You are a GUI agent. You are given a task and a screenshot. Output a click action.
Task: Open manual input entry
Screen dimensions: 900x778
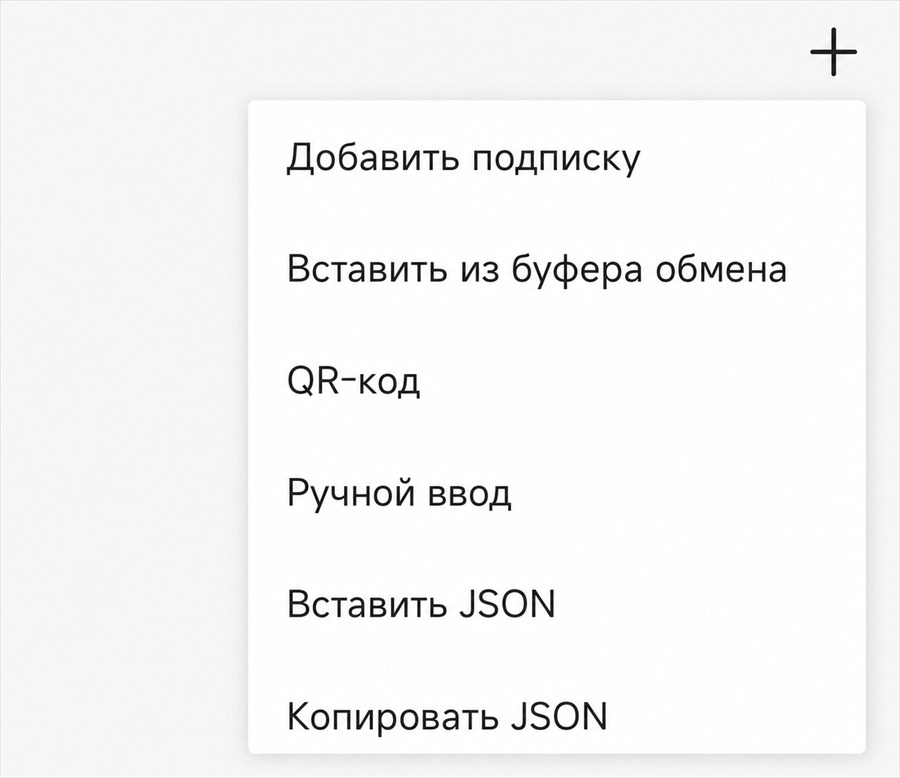(557, 492)
